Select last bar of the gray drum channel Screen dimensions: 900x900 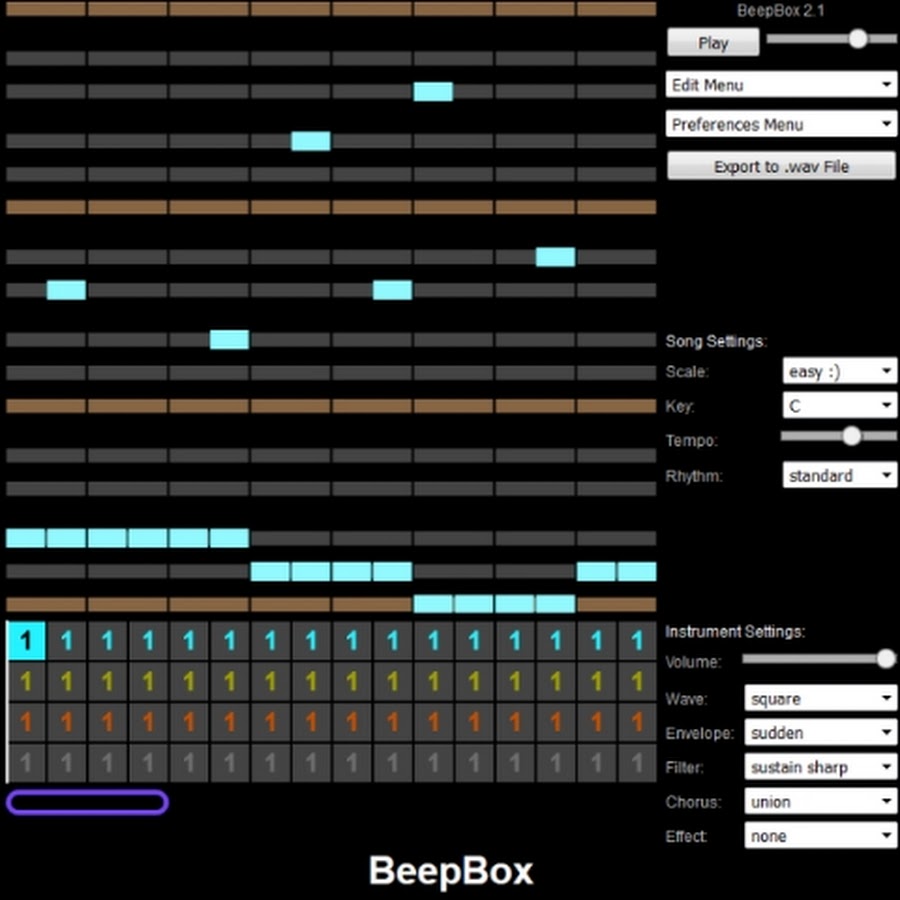tap(637, 763)
